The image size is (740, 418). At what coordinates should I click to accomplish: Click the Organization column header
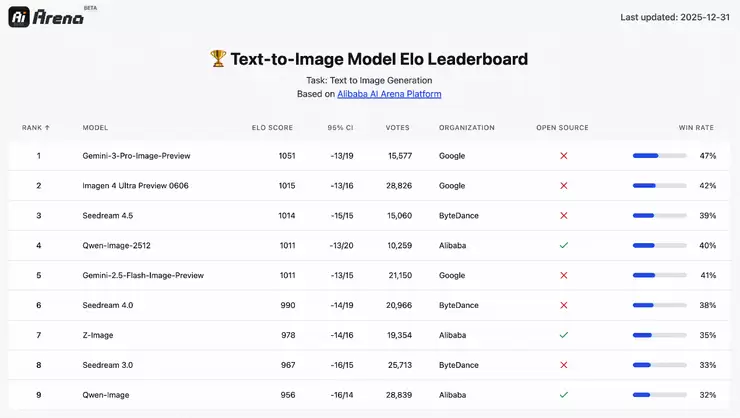tap(467, 128)
